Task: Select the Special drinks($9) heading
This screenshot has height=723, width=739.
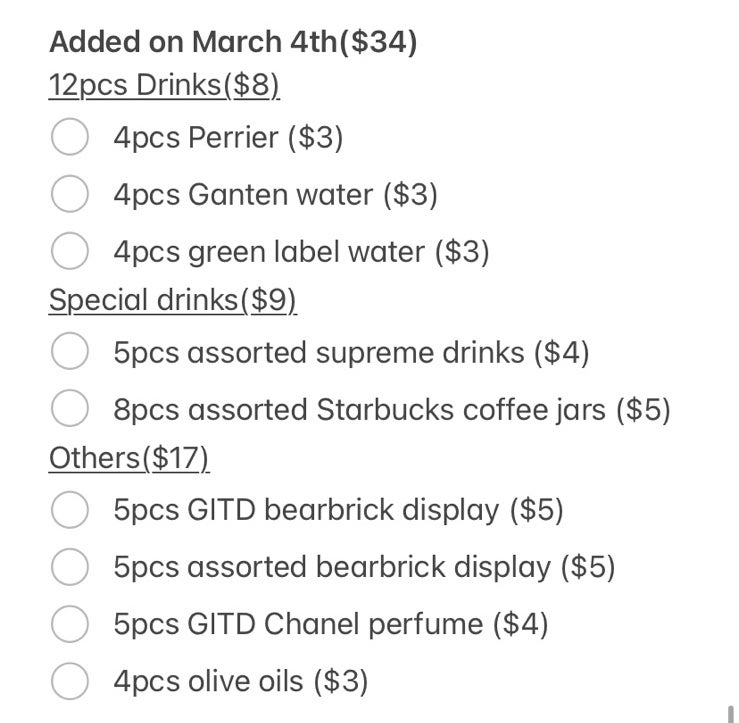Action: pos(173,300)
